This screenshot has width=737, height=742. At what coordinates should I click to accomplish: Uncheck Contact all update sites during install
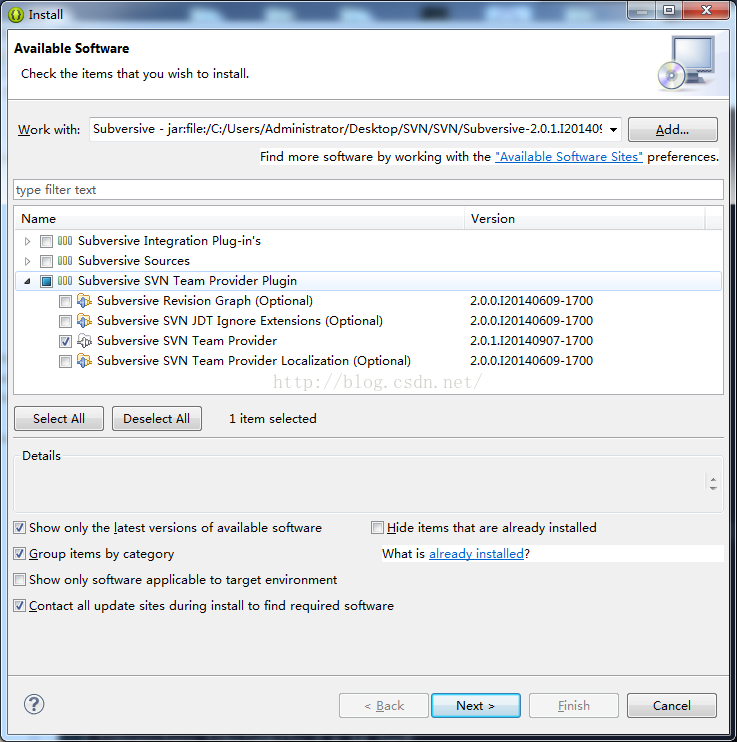[x=19, y=606]
